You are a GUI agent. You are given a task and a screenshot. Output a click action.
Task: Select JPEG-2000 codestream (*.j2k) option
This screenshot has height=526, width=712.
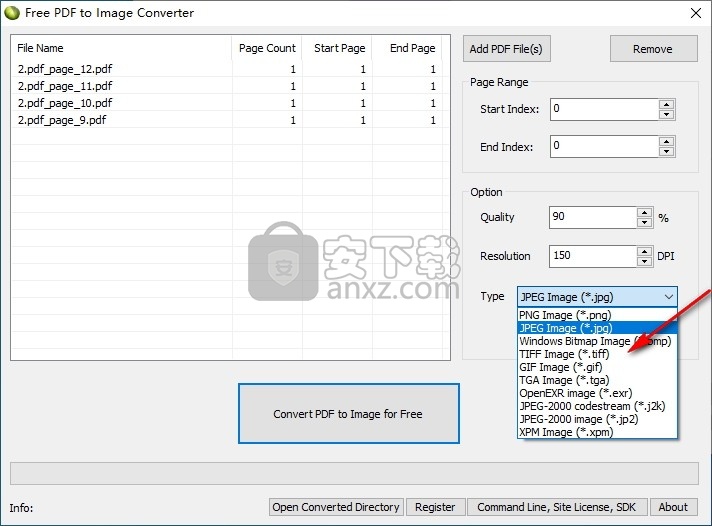[x=597, y=406]
